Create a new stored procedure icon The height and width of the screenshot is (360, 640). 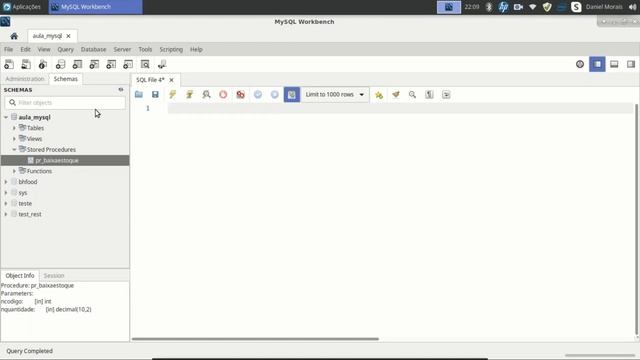pos(111,64)
